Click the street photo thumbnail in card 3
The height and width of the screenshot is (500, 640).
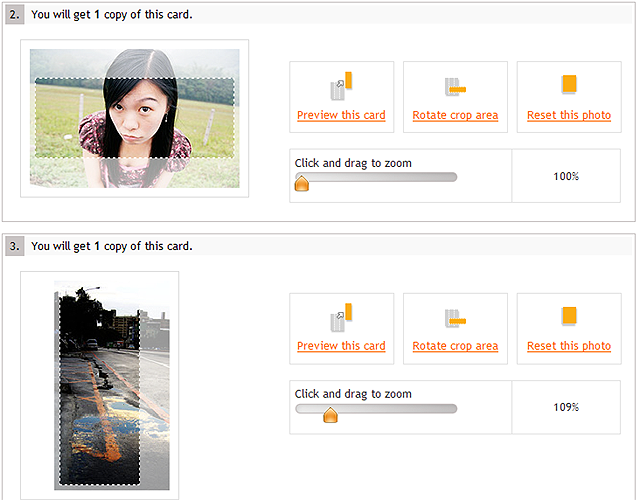112,385
